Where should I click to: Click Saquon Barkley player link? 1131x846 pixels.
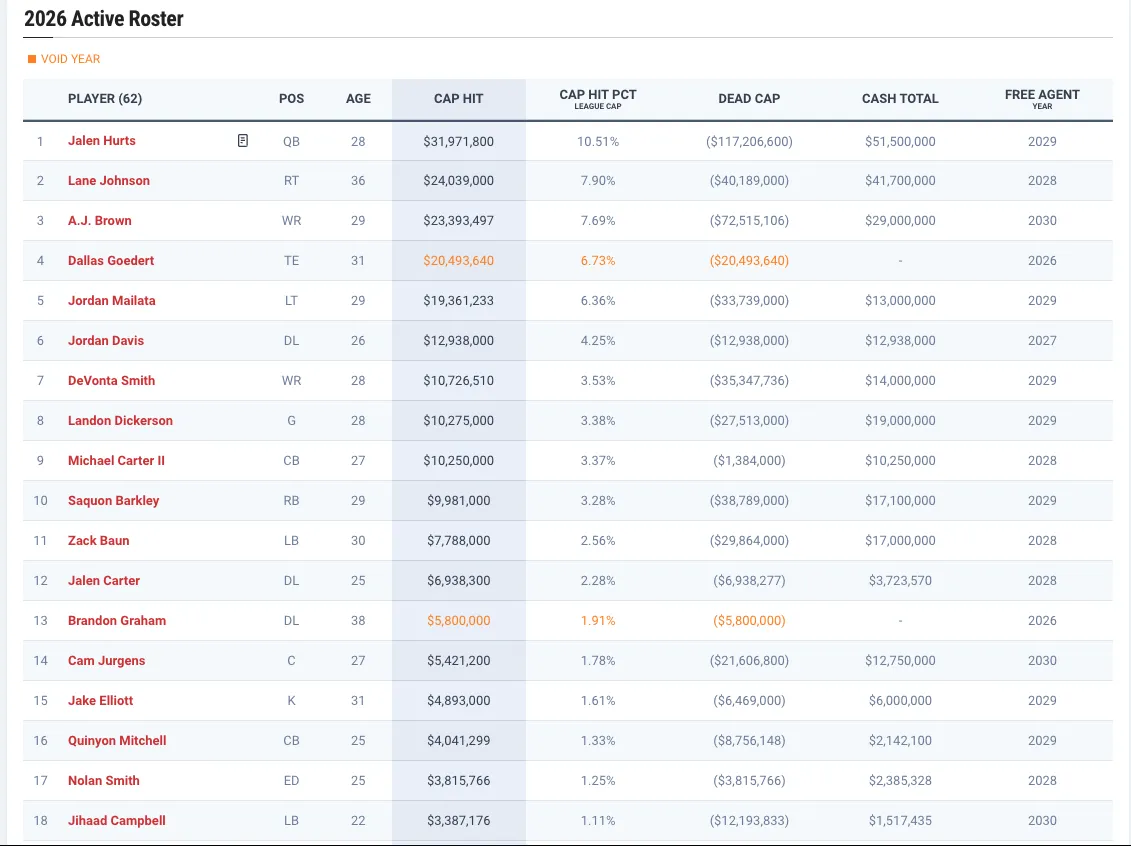(113, 501)
